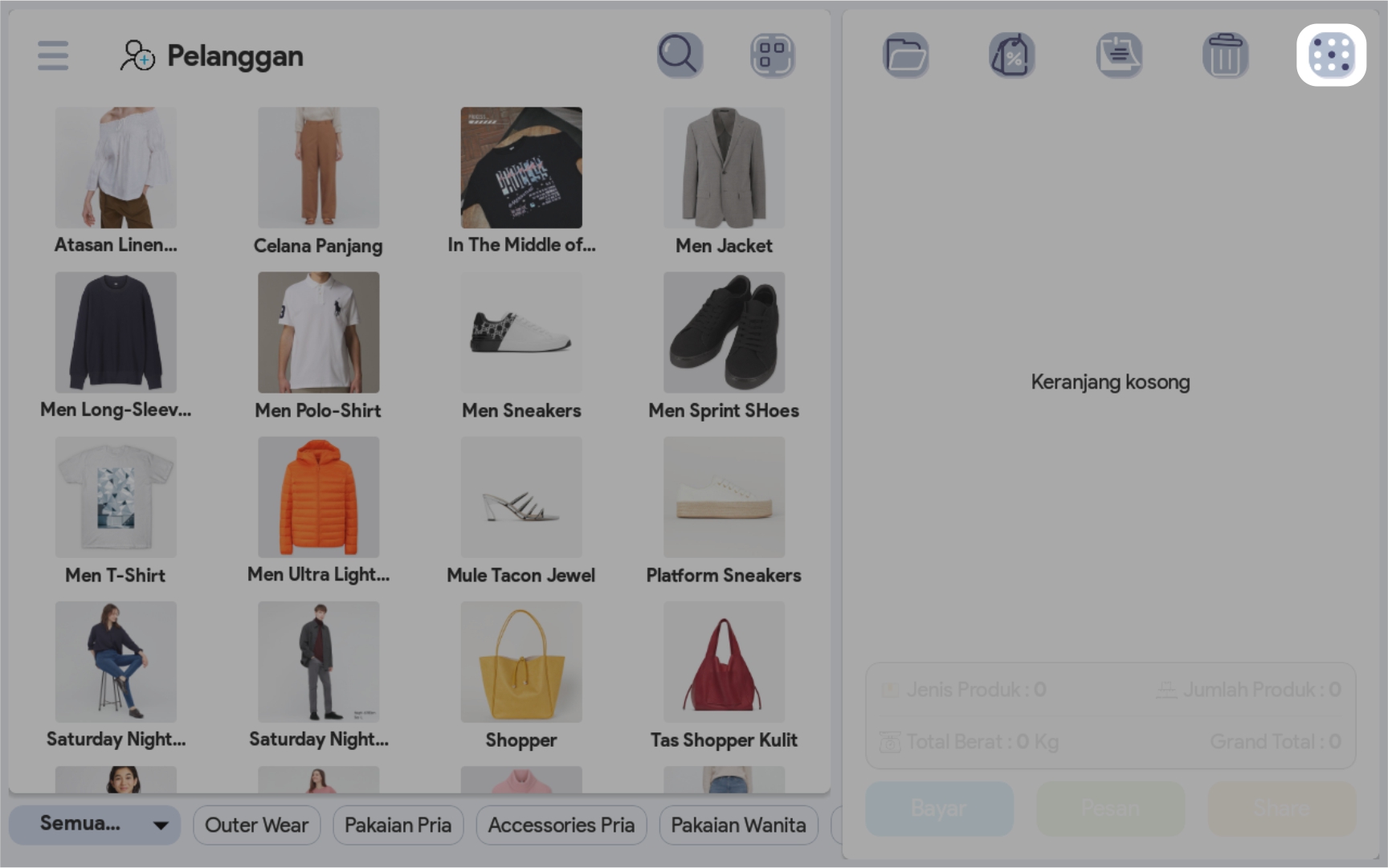Click the add customer Pelanggan icon
The image size is (1388, 868).
(137, 56)
